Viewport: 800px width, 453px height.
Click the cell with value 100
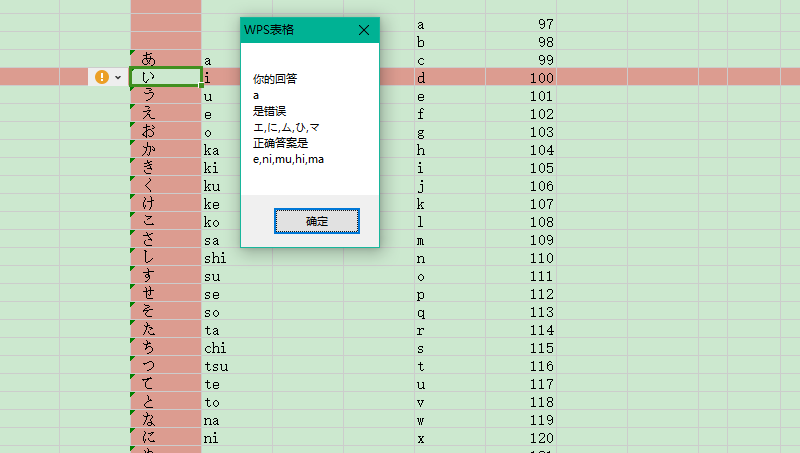click(x=521, y=77)
